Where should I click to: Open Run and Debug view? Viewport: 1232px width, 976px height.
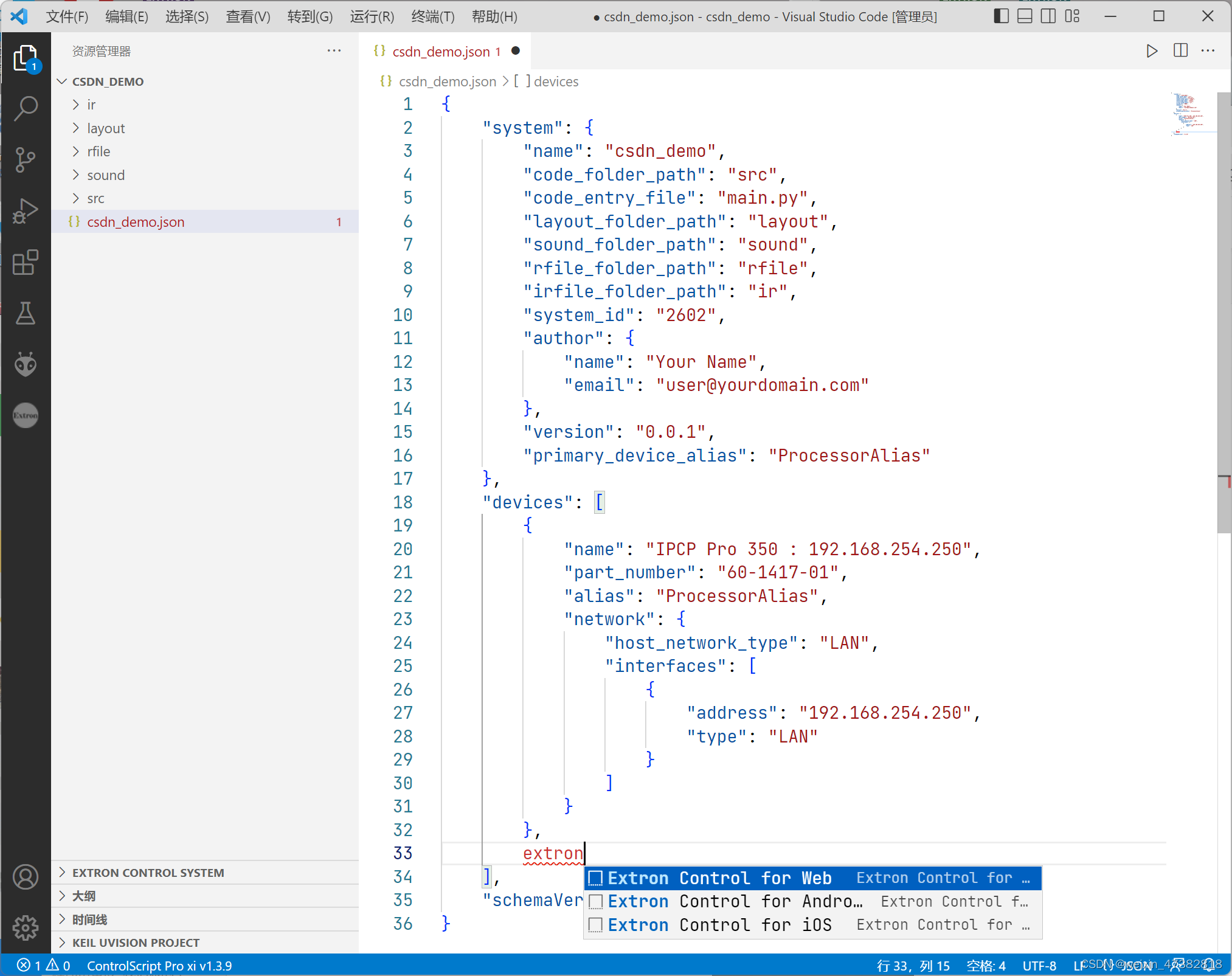26,211
